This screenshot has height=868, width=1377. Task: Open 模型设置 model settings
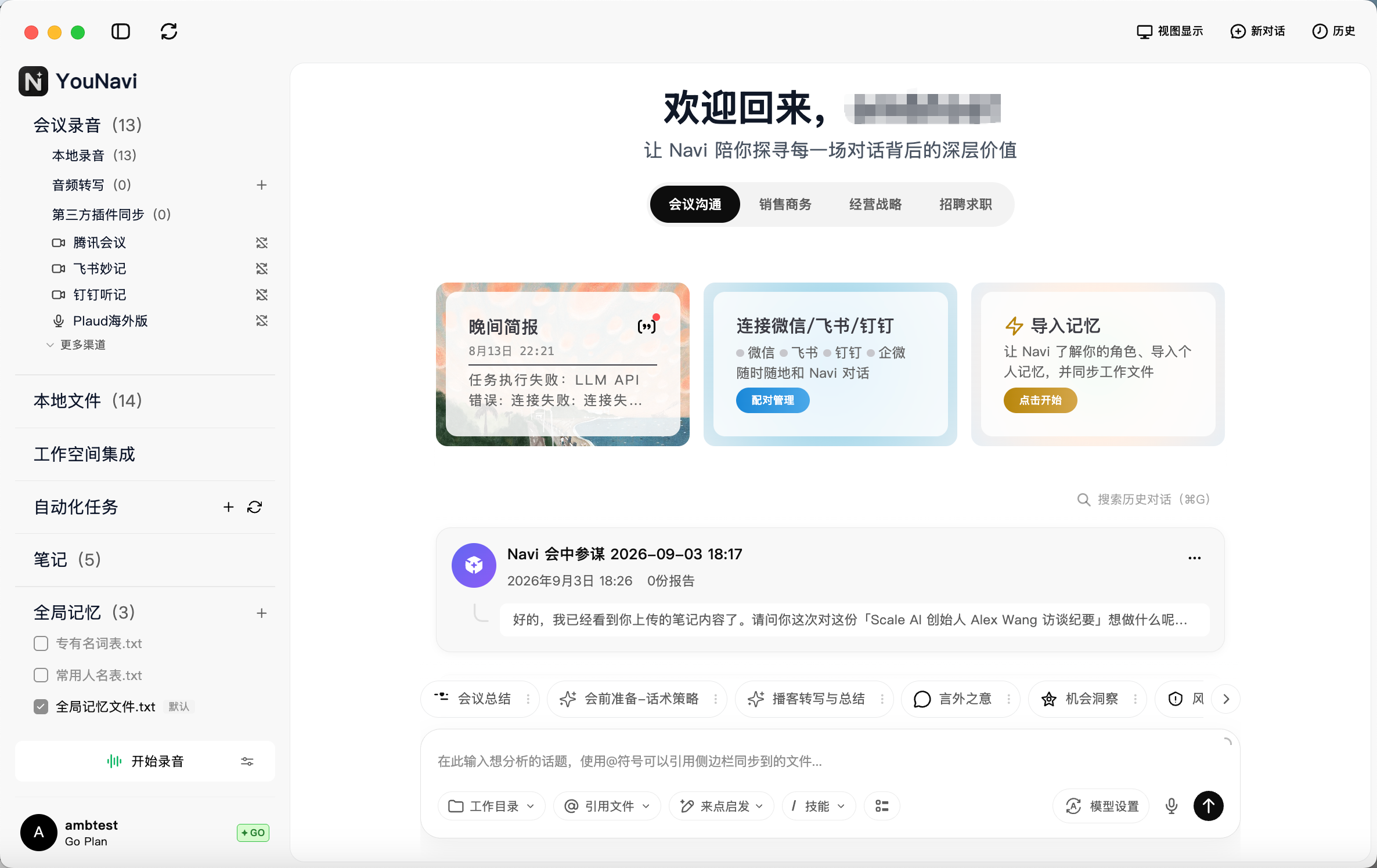[x=1101, y=806]
